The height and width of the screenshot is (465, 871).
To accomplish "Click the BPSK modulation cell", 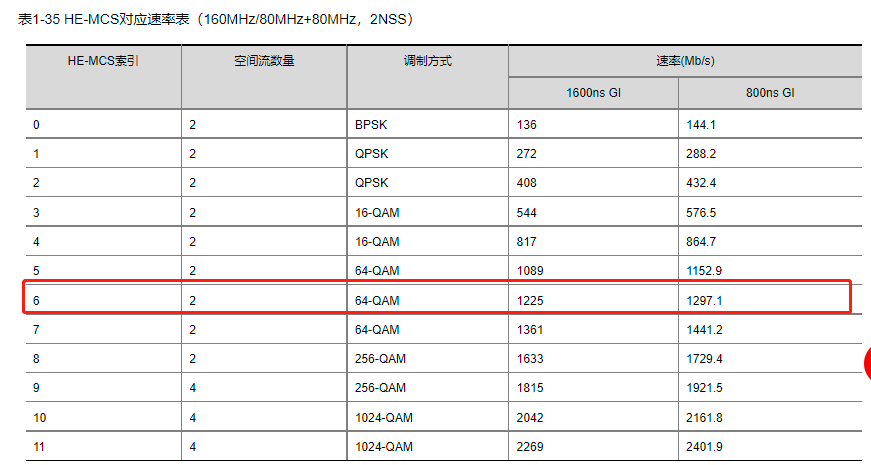I will click(x=370, y=125).
